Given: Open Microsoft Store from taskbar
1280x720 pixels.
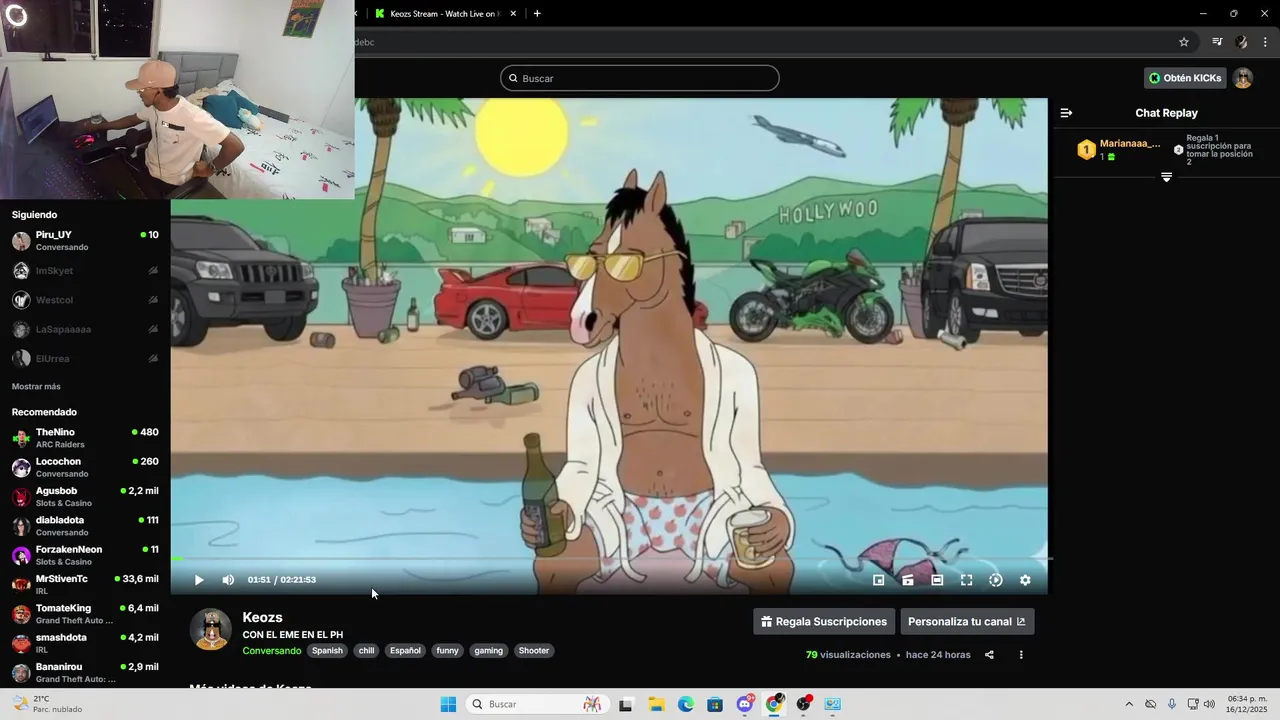Looking at the screenshot, I should [x=715, y=704].
